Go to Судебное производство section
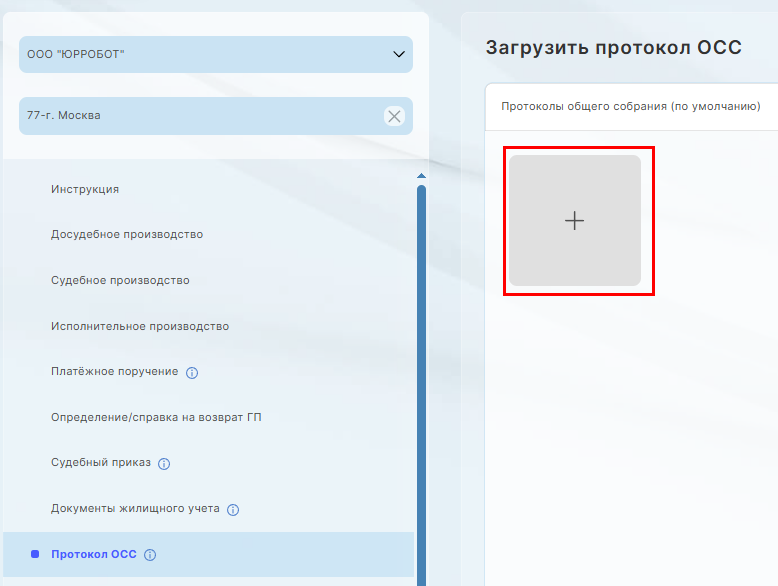Viewport: 778px width, 586px height. pos(120,281)
